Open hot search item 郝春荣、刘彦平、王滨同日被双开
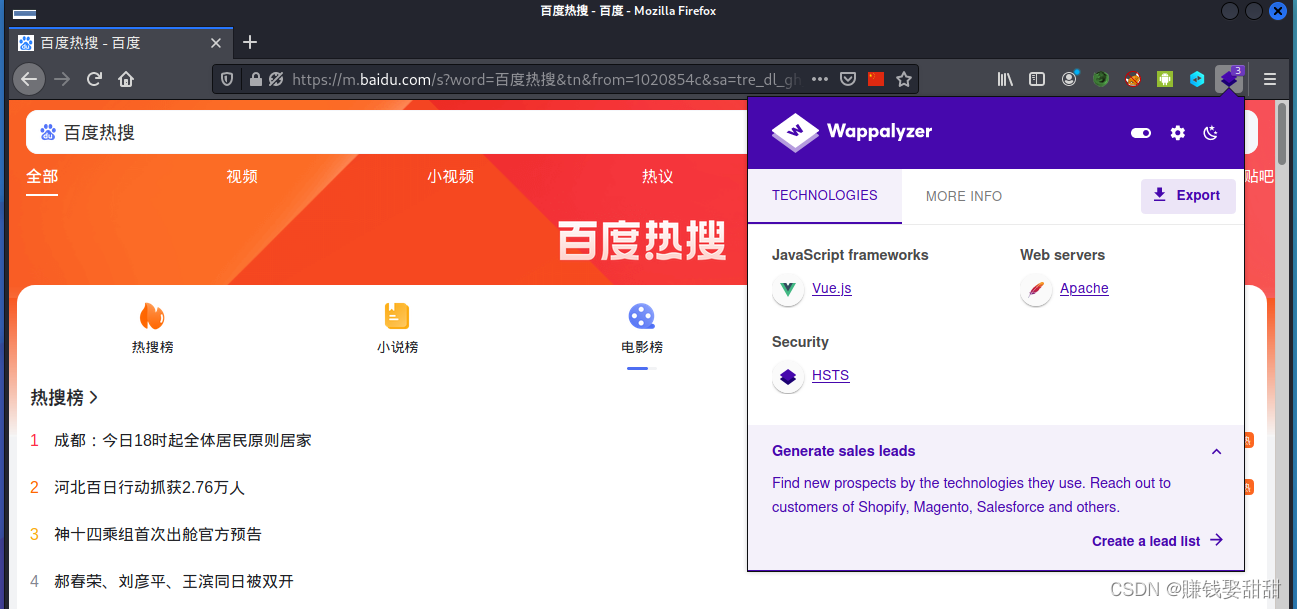The width and height of the screenshot is (1297, 609). click(x=174, y=582)
